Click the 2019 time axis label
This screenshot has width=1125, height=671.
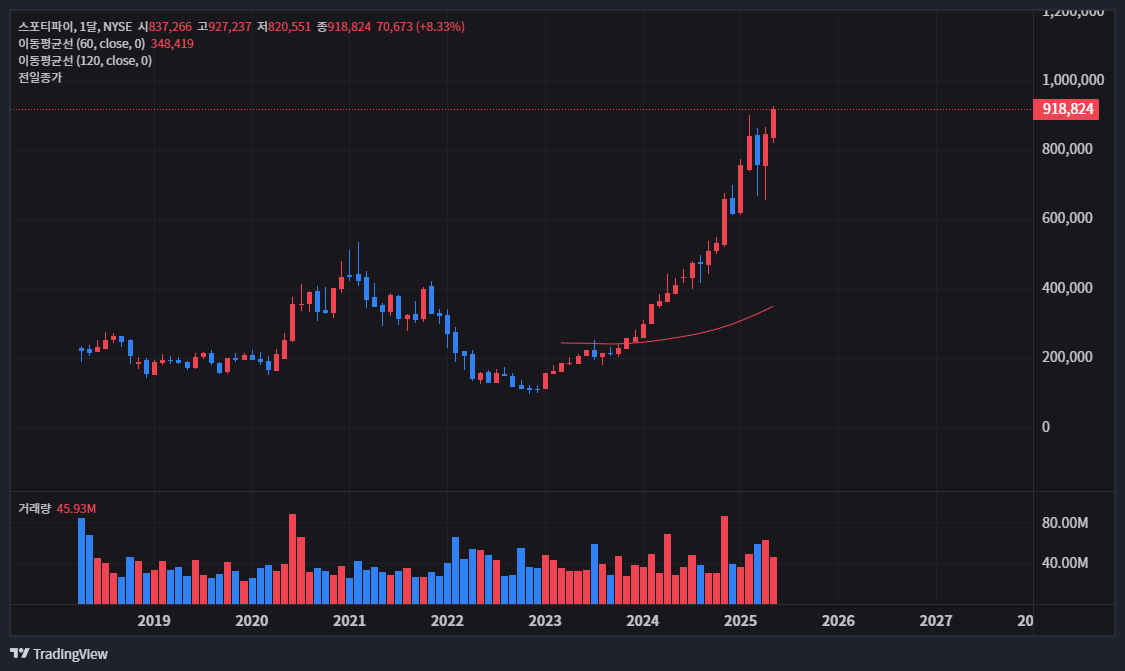pos(154,621)
